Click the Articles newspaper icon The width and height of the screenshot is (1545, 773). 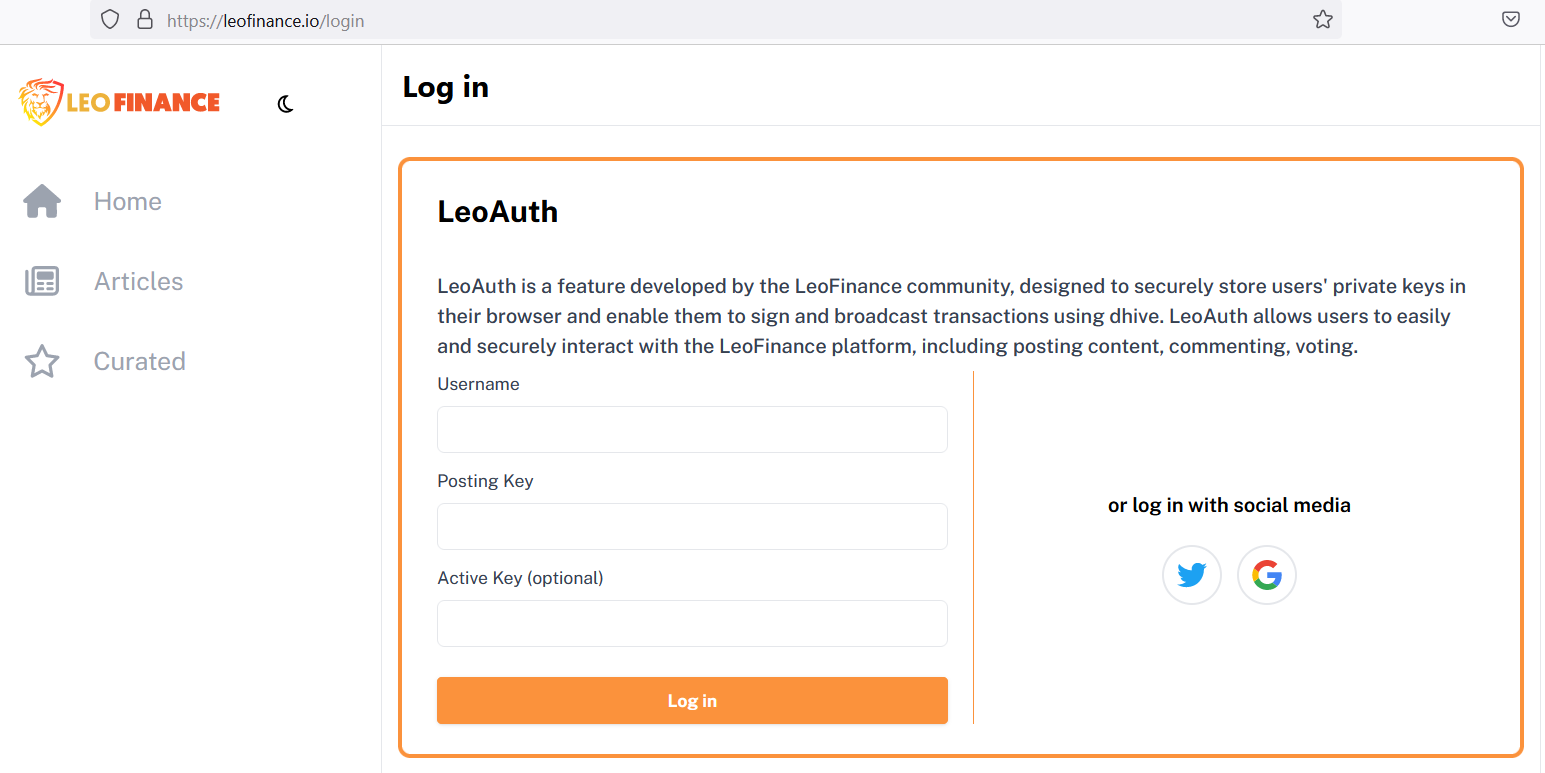pyautogui.click(x=42, y=281)
